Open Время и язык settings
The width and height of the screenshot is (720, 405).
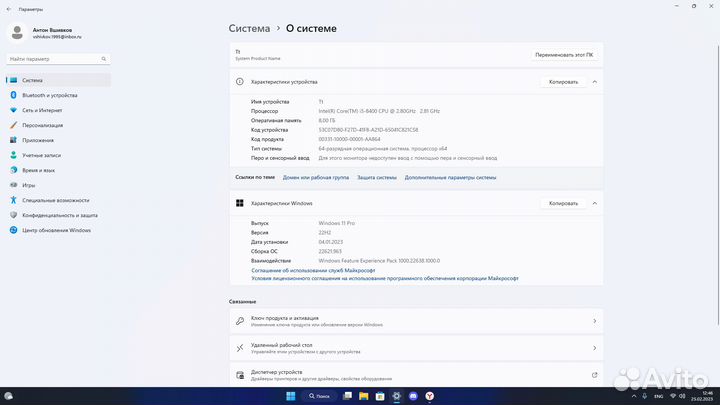coord(58,170)
